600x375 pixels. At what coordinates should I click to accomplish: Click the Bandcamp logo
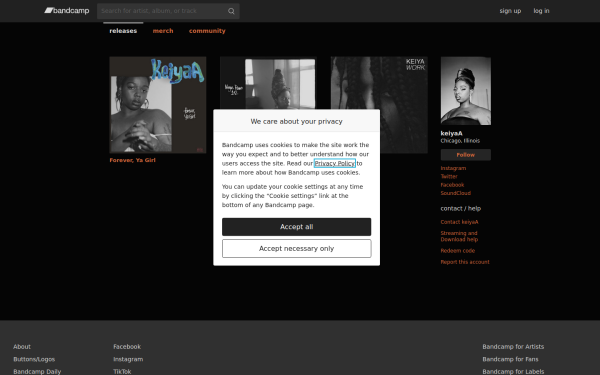(67, 11)
